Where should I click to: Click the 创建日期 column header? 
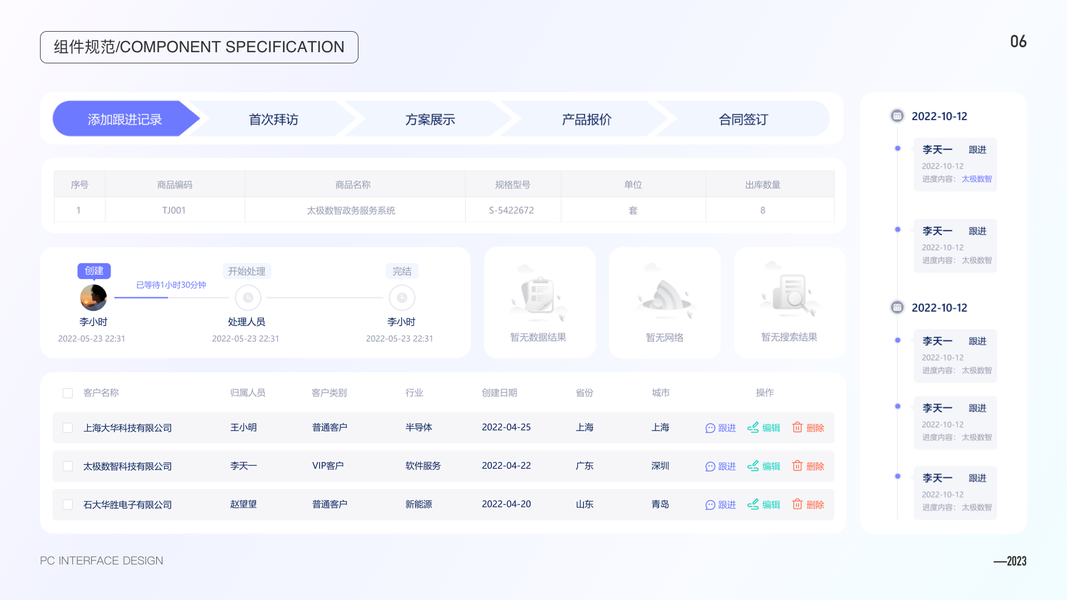coord(499,393)
